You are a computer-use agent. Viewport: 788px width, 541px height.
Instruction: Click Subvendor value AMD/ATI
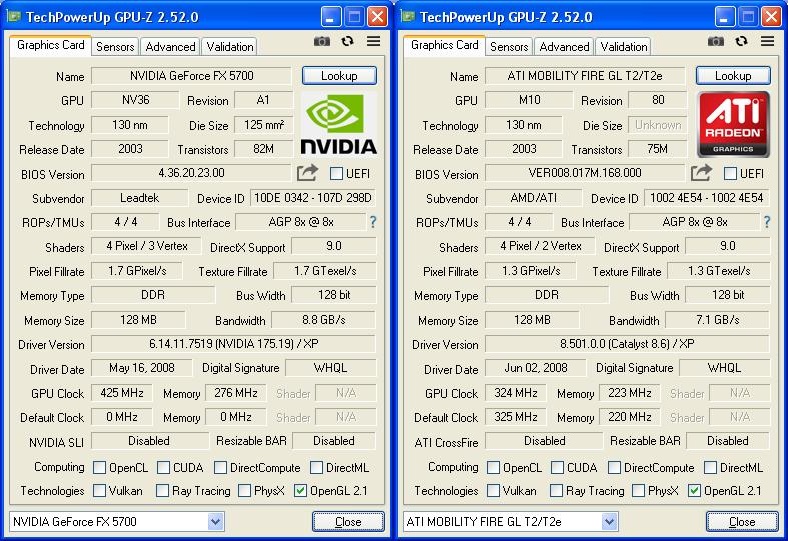coord(534,198)
